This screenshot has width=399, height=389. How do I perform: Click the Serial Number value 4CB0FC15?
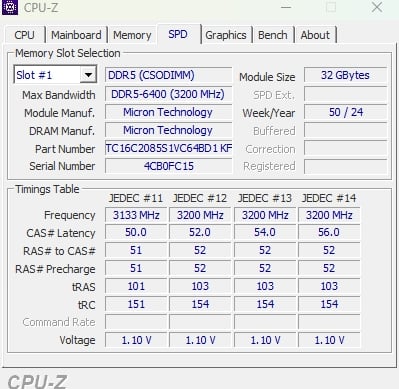[169, 166]
